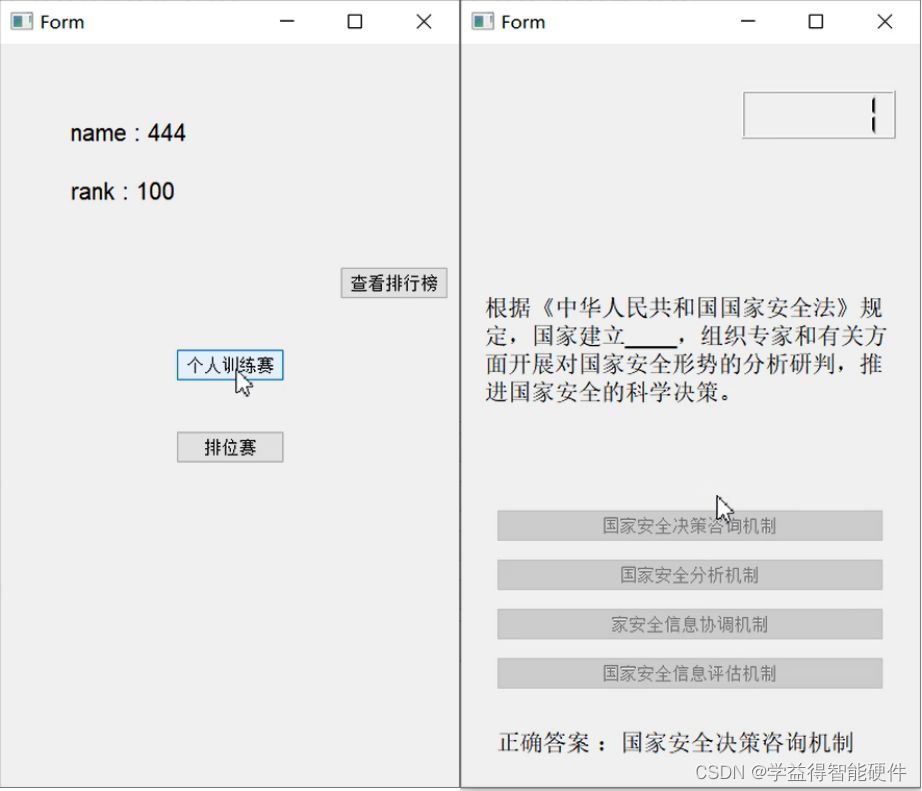This screenshot has width=922, height=791.
Task: Maximize the left Form window
Action: coord(355,22)
